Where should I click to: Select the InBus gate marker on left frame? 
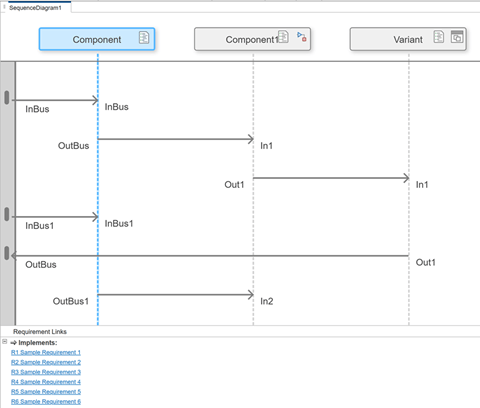point(7,97)
